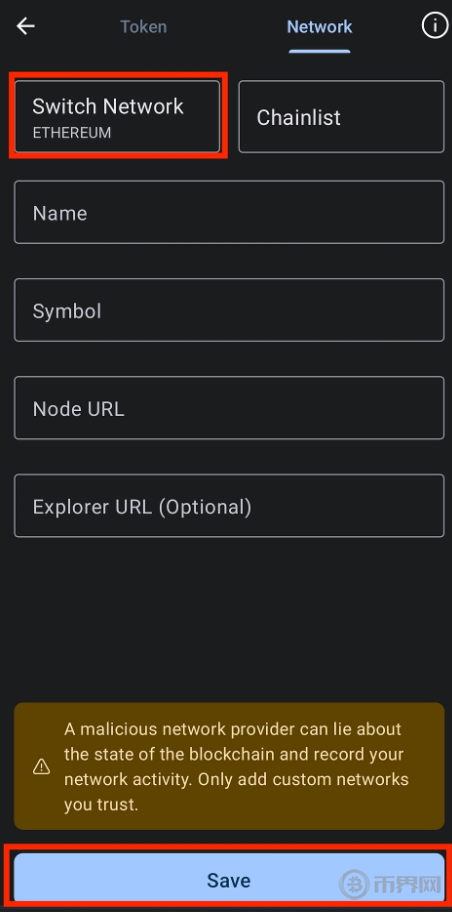Go back using the left arrow
The image size is (452, 912).
coord(26,26)
